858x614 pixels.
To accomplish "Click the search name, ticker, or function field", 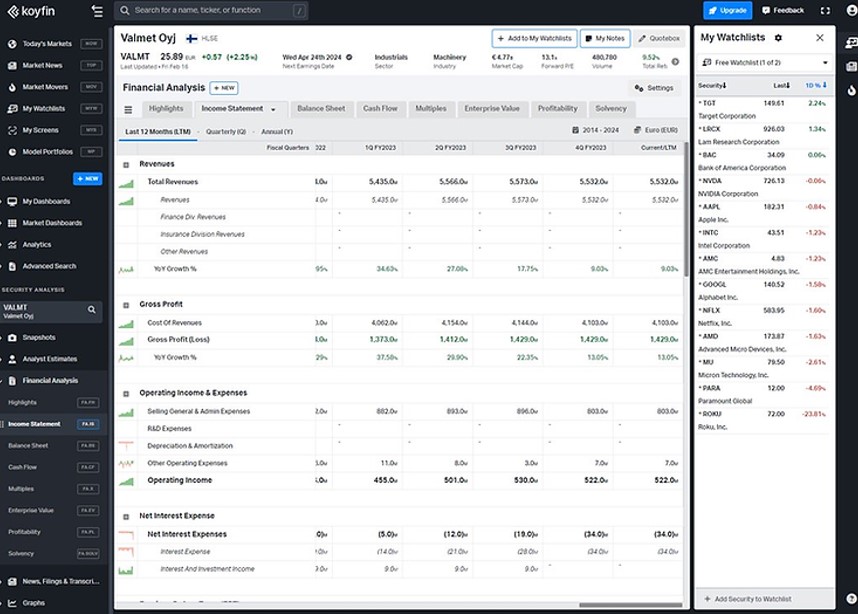I will [x=211, y=10].
